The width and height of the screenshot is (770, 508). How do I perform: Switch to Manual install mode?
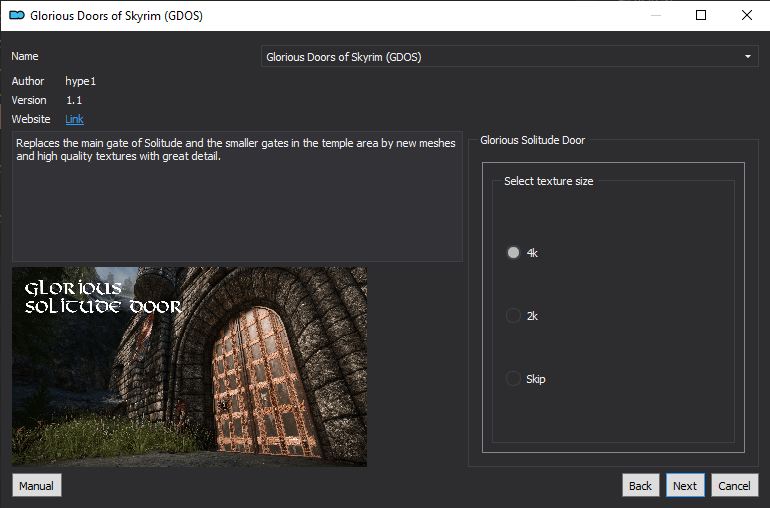37,485
